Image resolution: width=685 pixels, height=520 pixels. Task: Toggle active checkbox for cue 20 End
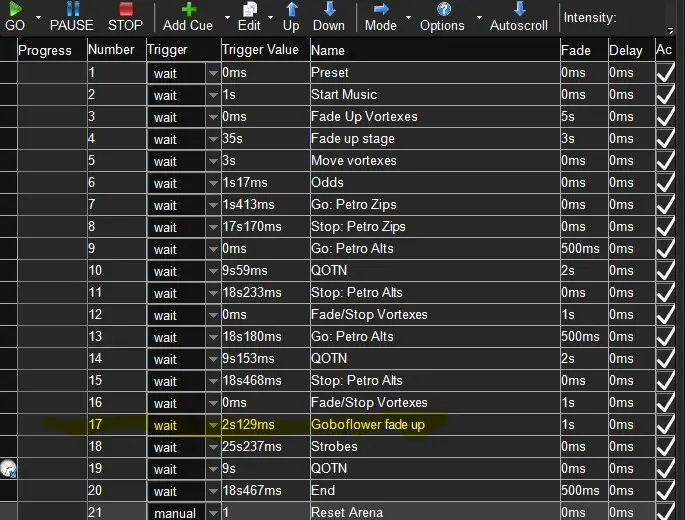(665, 491)
